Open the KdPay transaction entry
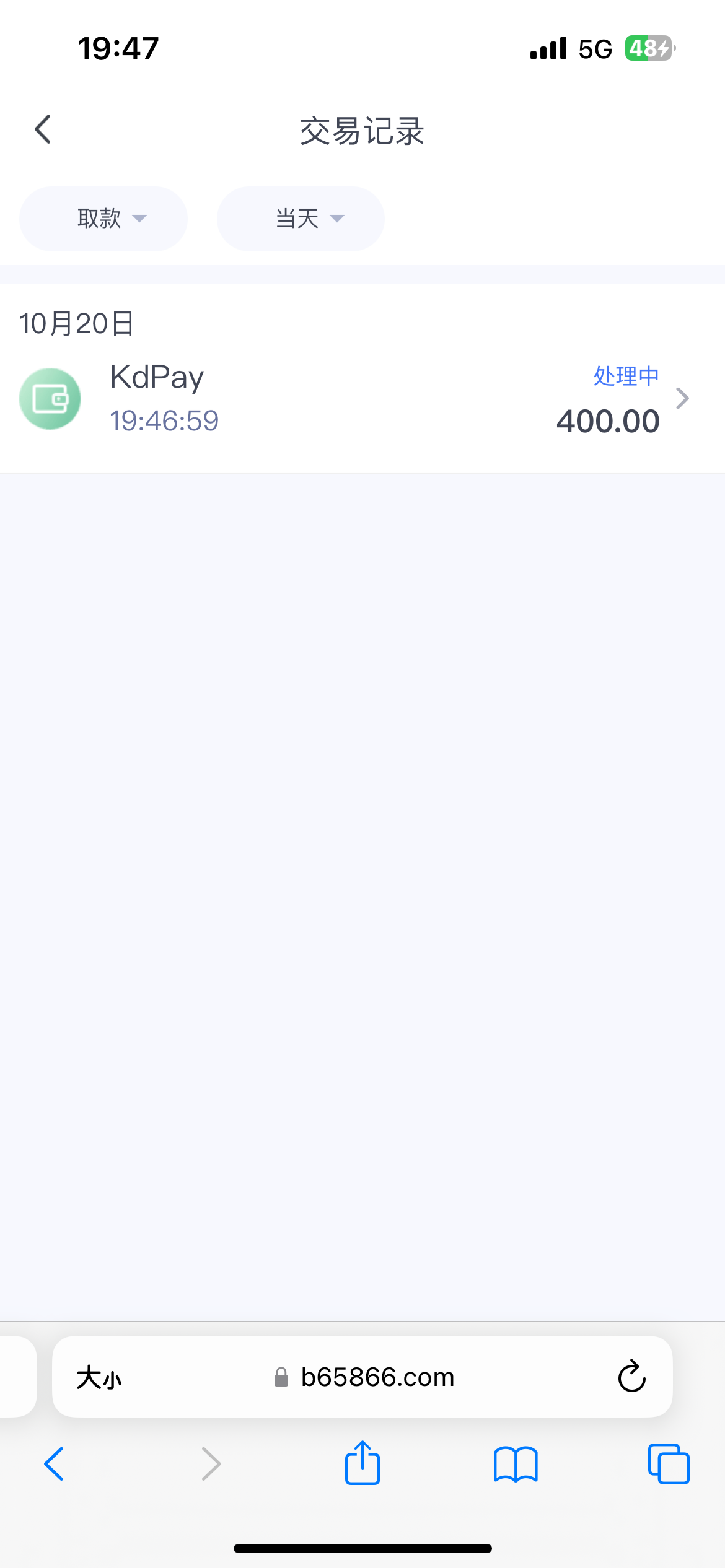 point(157,377)
